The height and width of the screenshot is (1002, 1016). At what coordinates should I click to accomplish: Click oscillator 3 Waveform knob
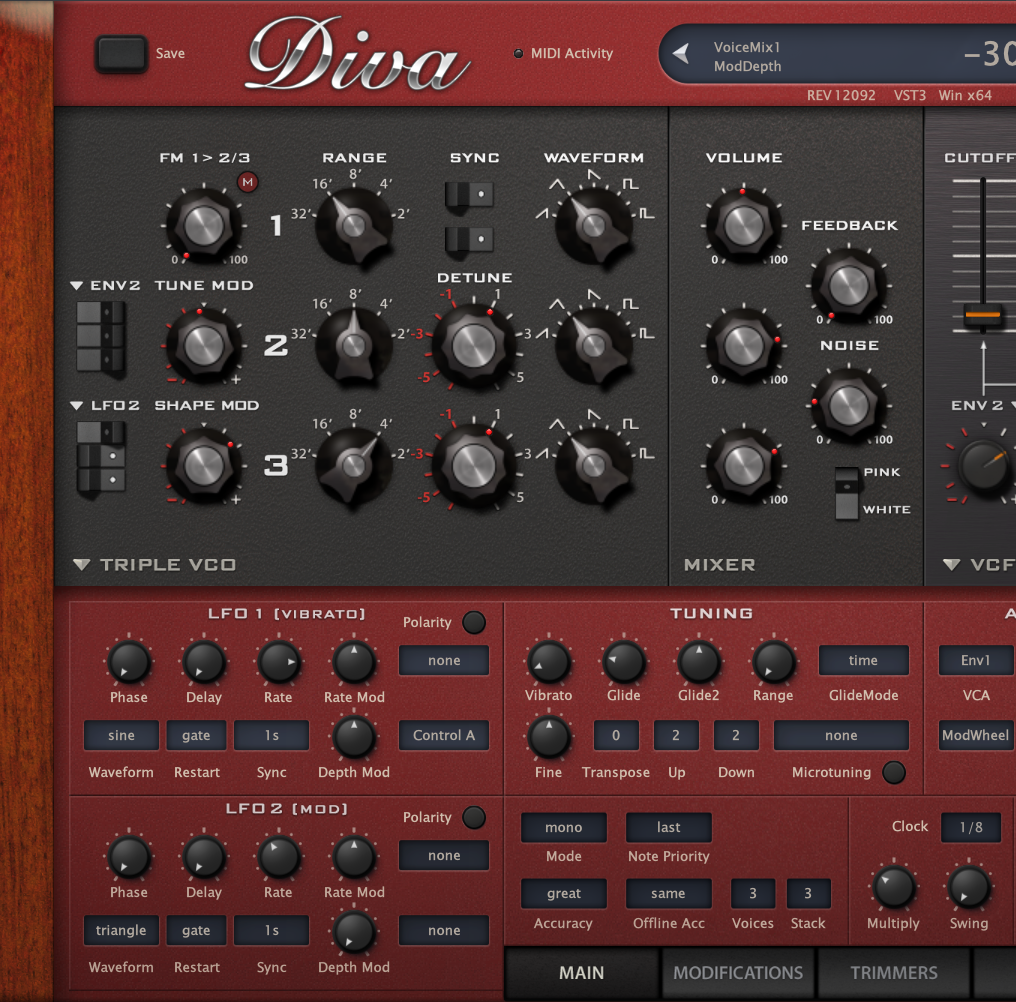coord(594,465)
